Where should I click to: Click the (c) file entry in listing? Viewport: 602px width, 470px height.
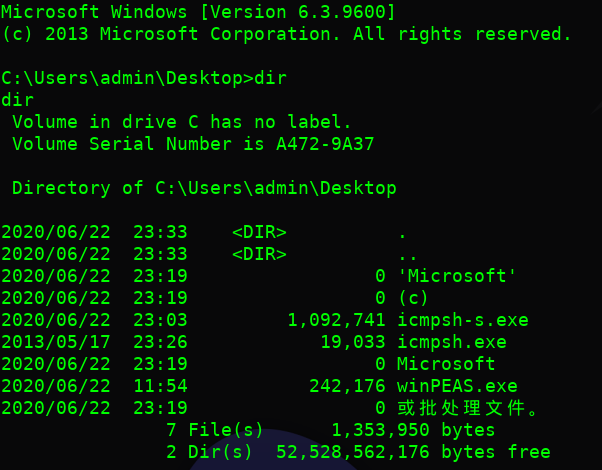(x=413, y=298)
